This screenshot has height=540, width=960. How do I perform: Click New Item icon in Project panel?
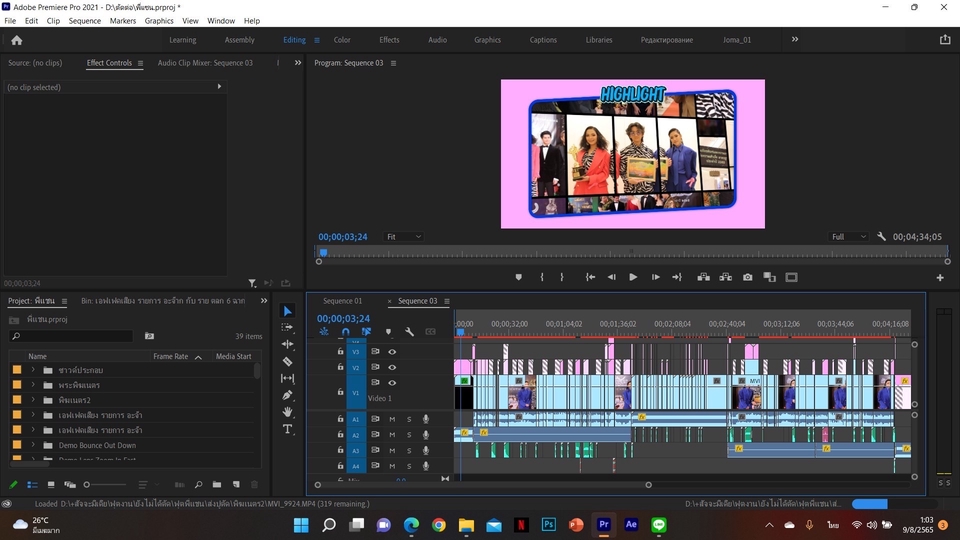coord(236,484)
